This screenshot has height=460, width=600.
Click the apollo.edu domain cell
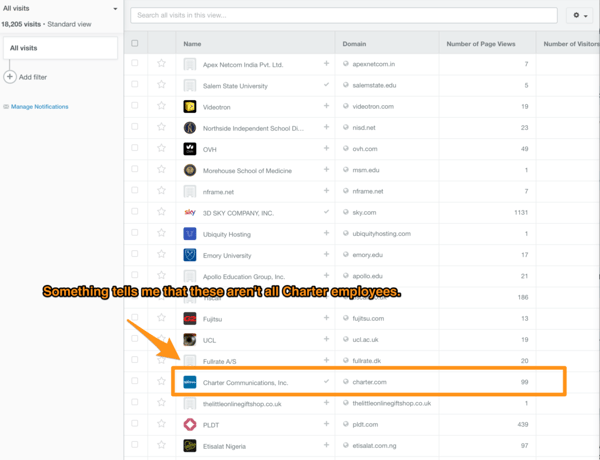367,276
